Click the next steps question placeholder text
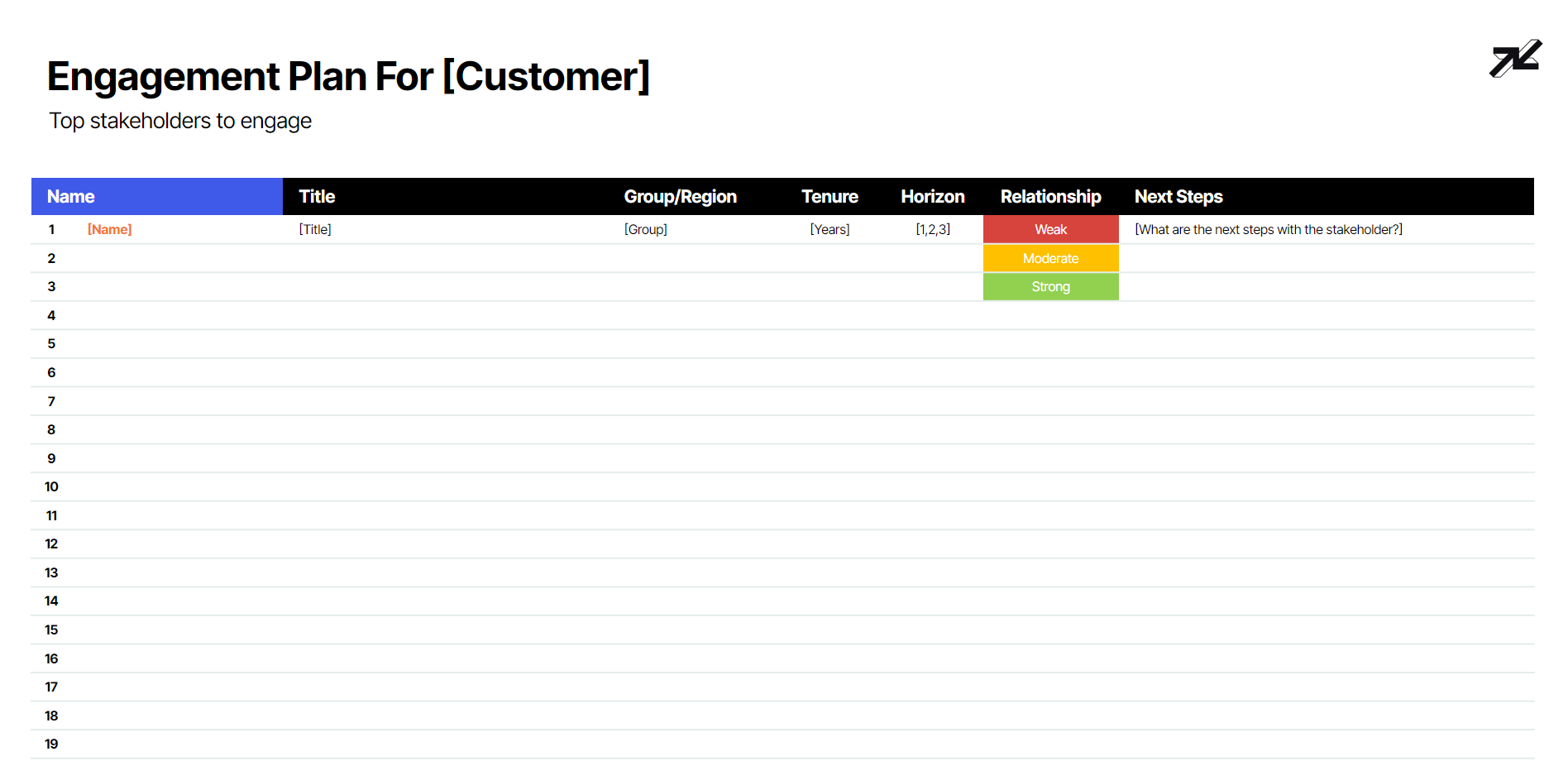The height and width of the screenshot is (761, 1568). [x=1269, y=229]
